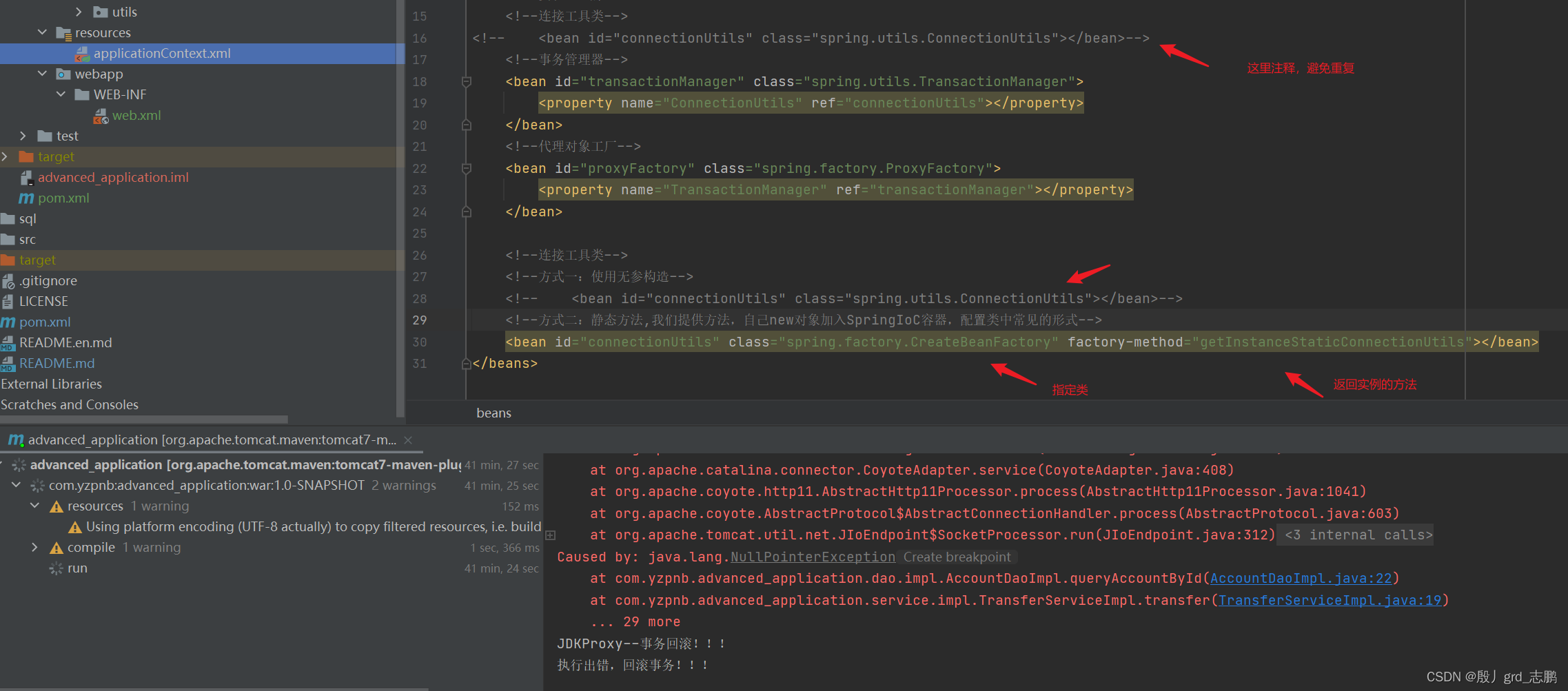Click Maven icon on the run tab
Viewport: 1568px width, 691px height.
(16, 440)
